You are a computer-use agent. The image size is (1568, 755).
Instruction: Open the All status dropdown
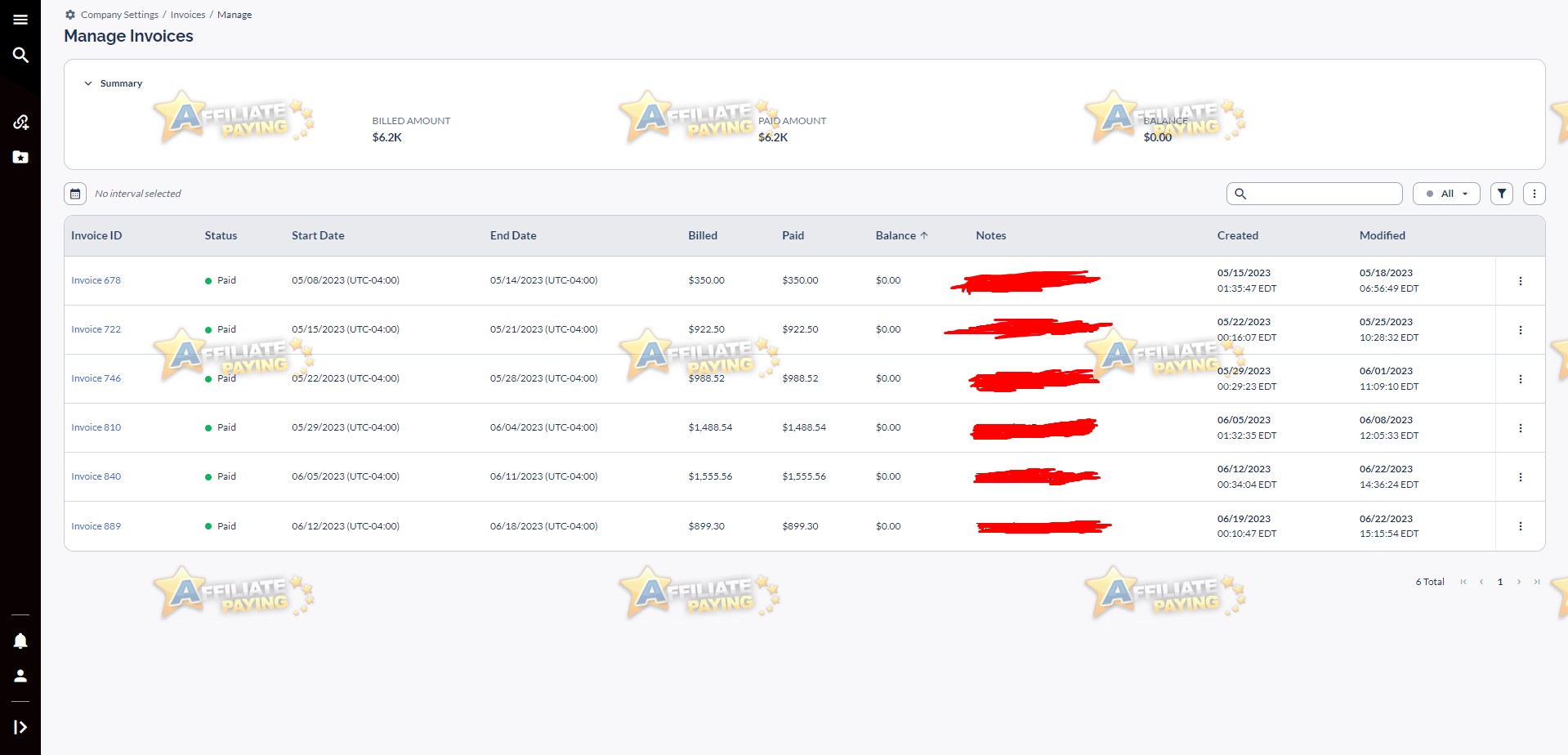pyautogui.click(x=1446, y=194)
